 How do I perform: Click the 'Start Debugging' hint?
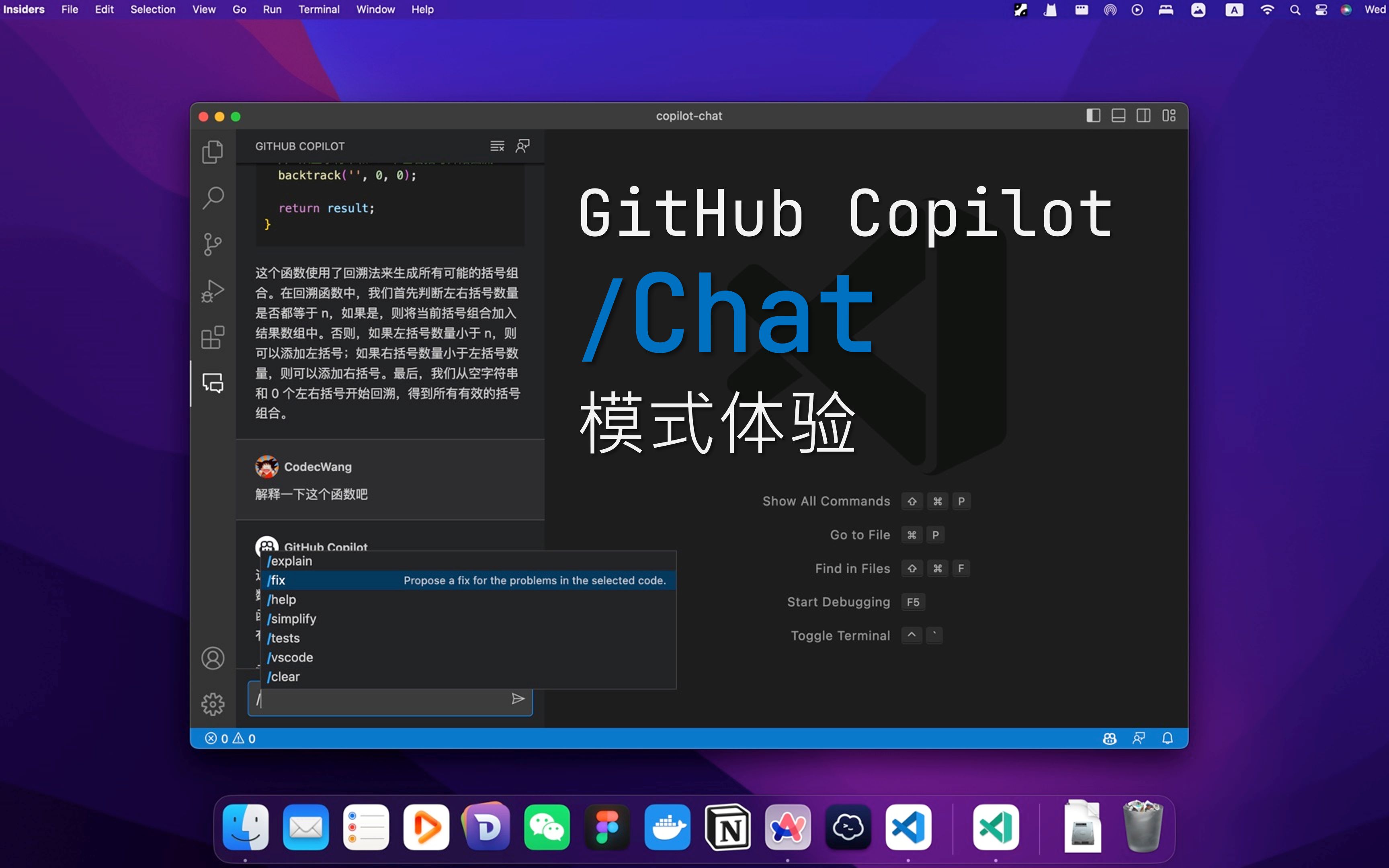click(x=838, y=602)
